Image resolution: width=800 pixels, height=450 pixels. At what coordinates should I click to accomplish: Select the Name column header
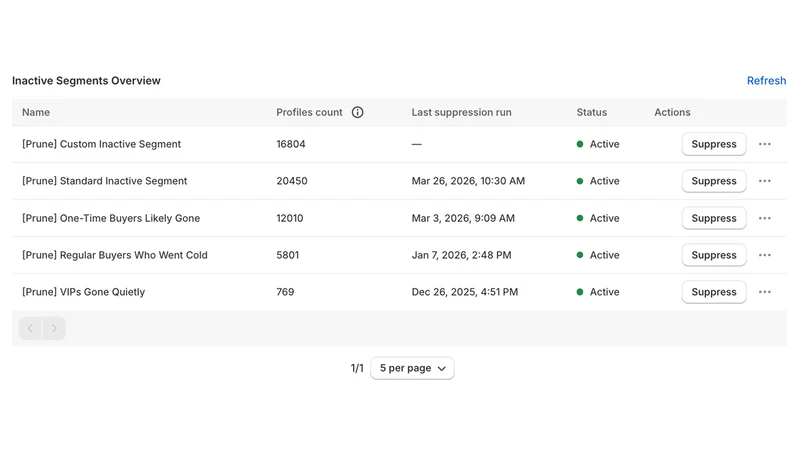coord(36,112)
